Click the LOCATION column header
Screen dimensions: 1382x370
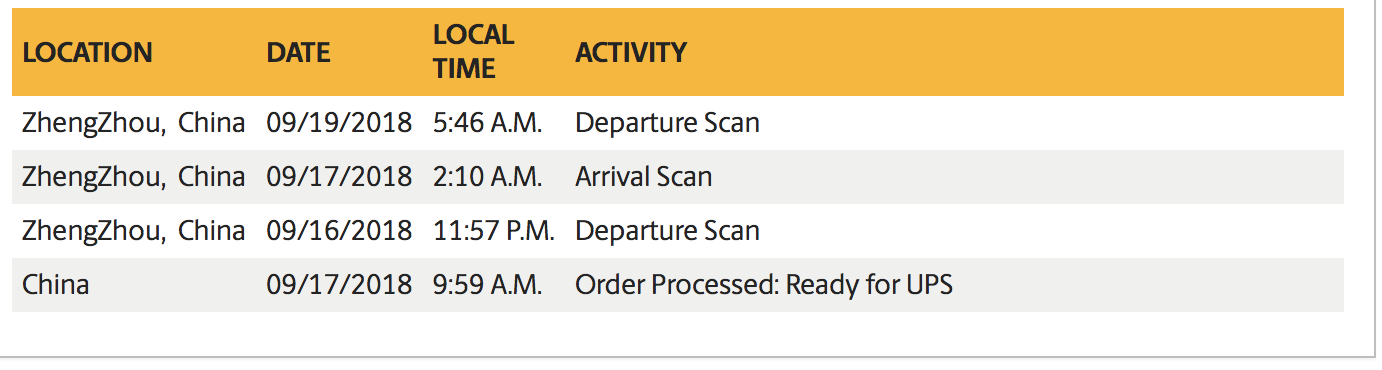click(x=87, y=53)
